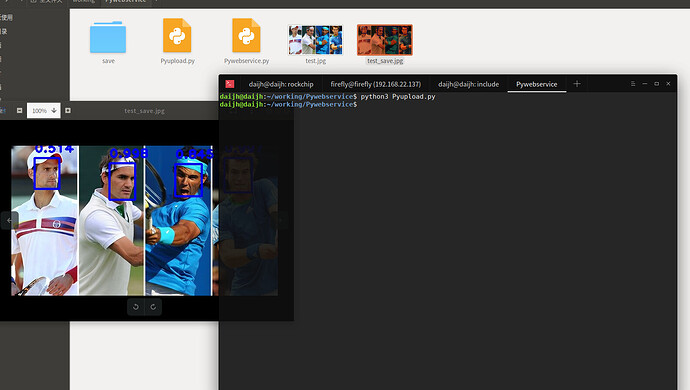Screen dimensions: 690x390
Task: Open the terminal hamburger menu
Action: click(633, 84)
